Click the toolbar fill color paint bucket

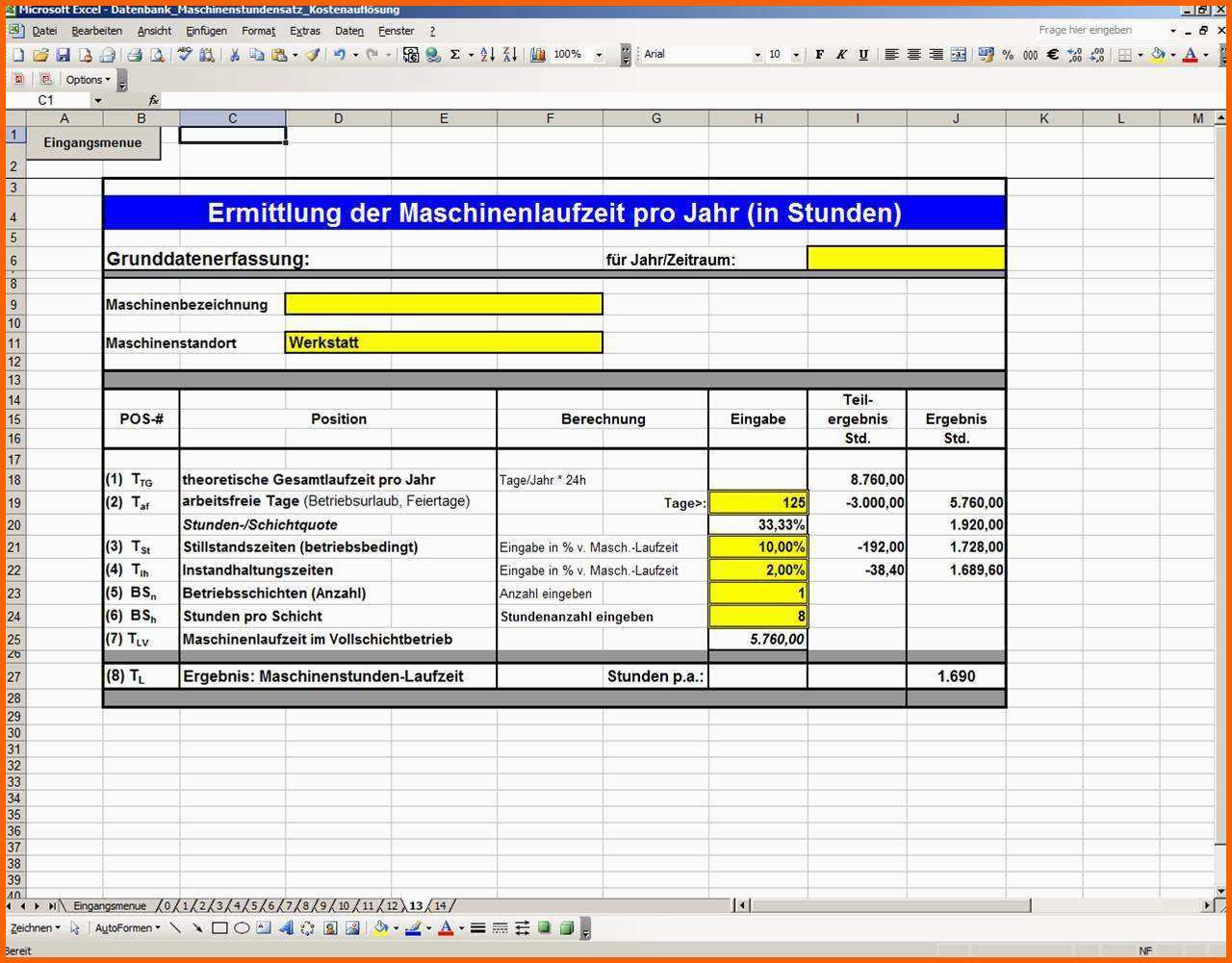1158,55
